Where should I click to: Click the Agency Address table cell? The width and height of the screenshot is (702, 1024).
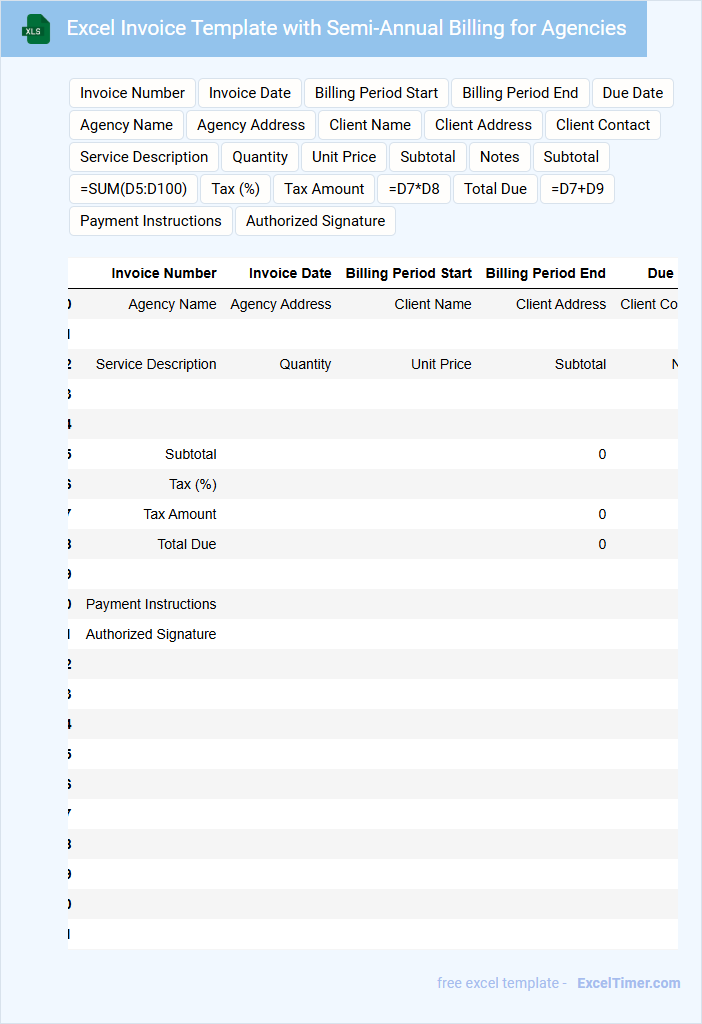click(281, 304)
